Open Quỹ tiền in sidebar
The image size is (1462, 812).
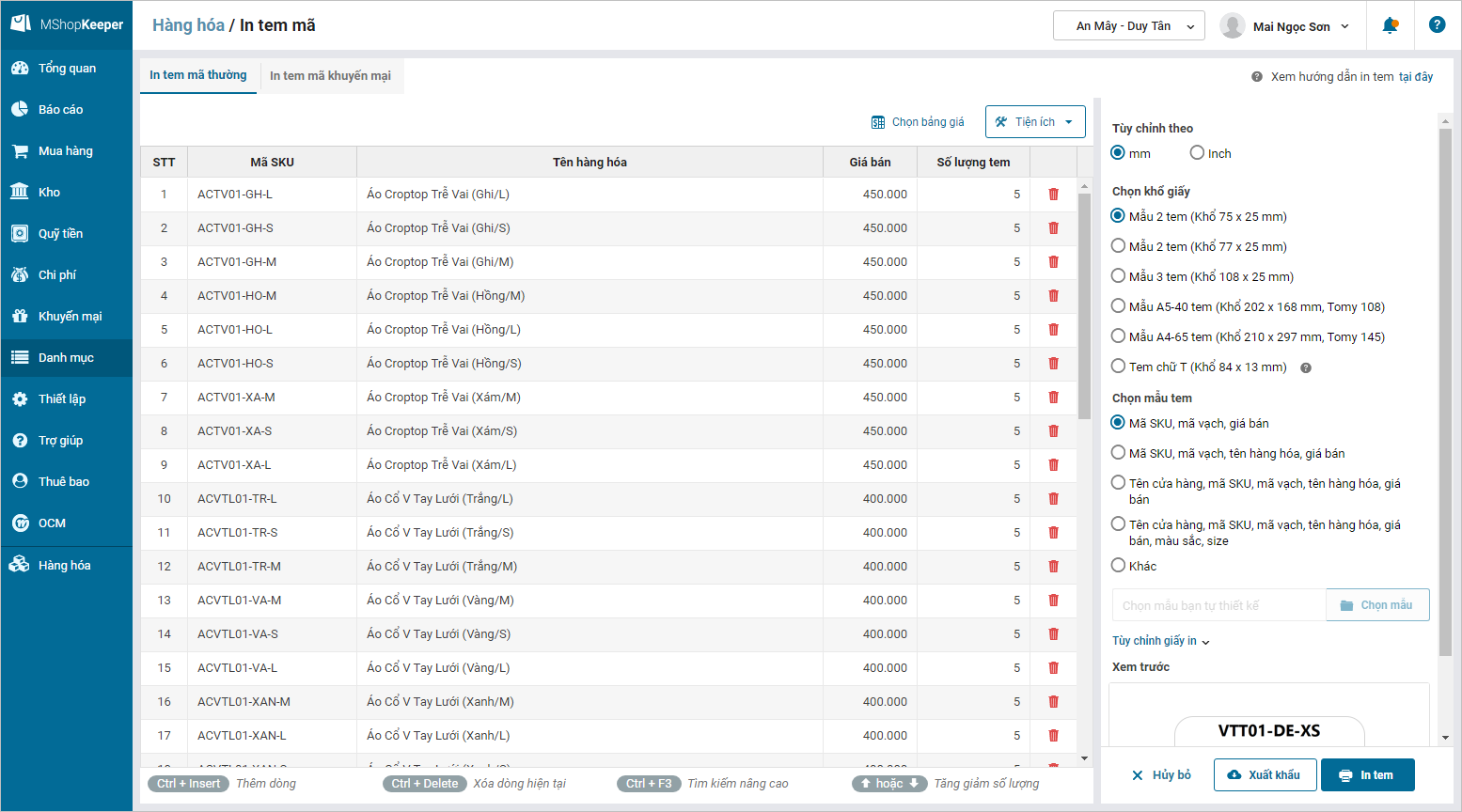click(67, 234)
